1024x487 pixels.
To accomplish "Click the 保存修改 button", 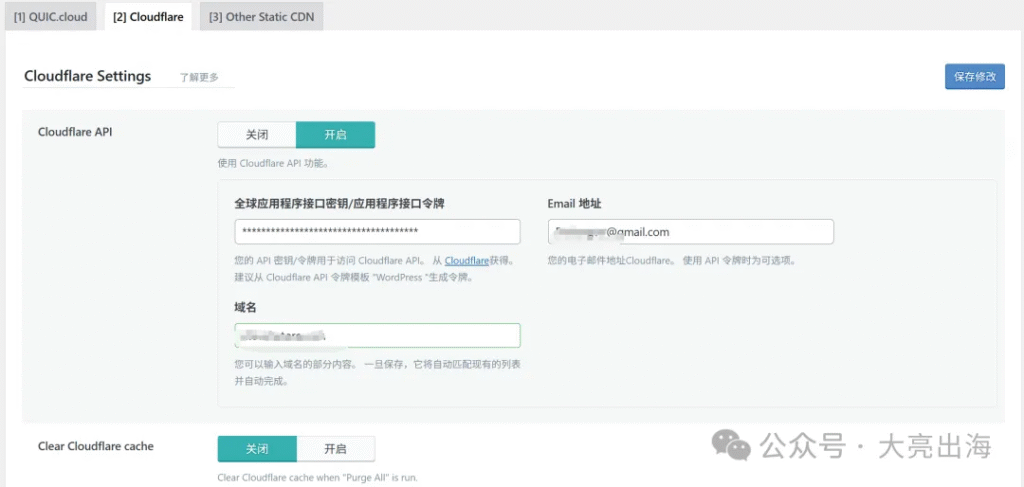I will click(974, 76).
